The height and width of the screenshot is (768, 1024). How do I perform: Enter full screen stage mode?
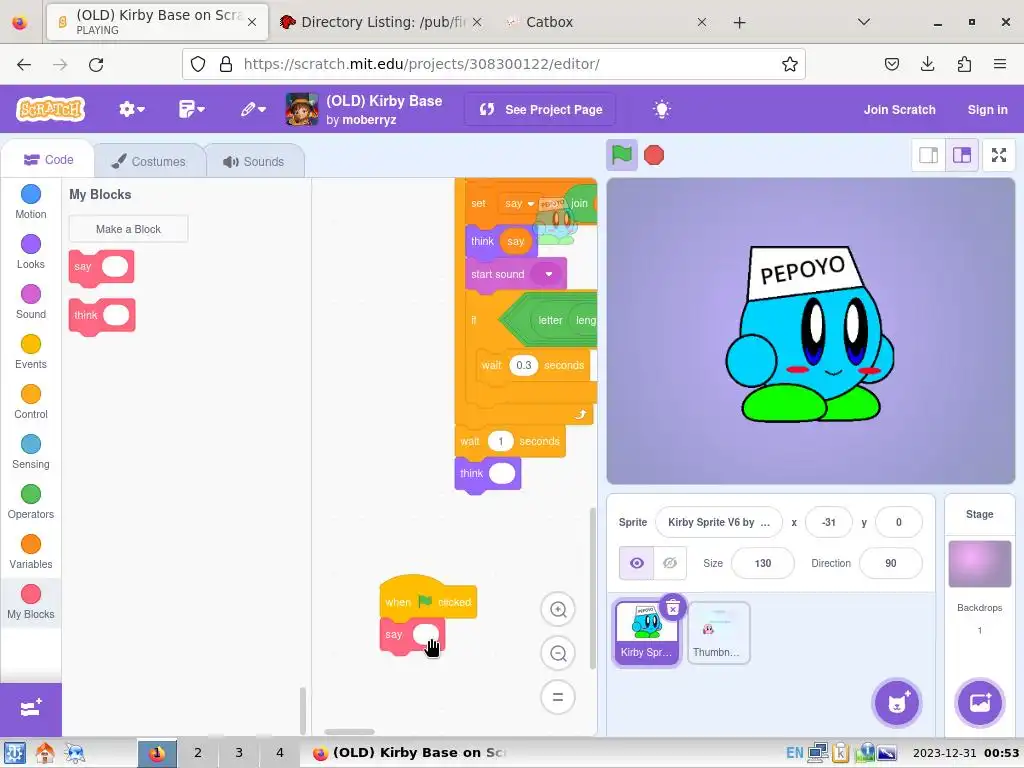coord(999,155)
